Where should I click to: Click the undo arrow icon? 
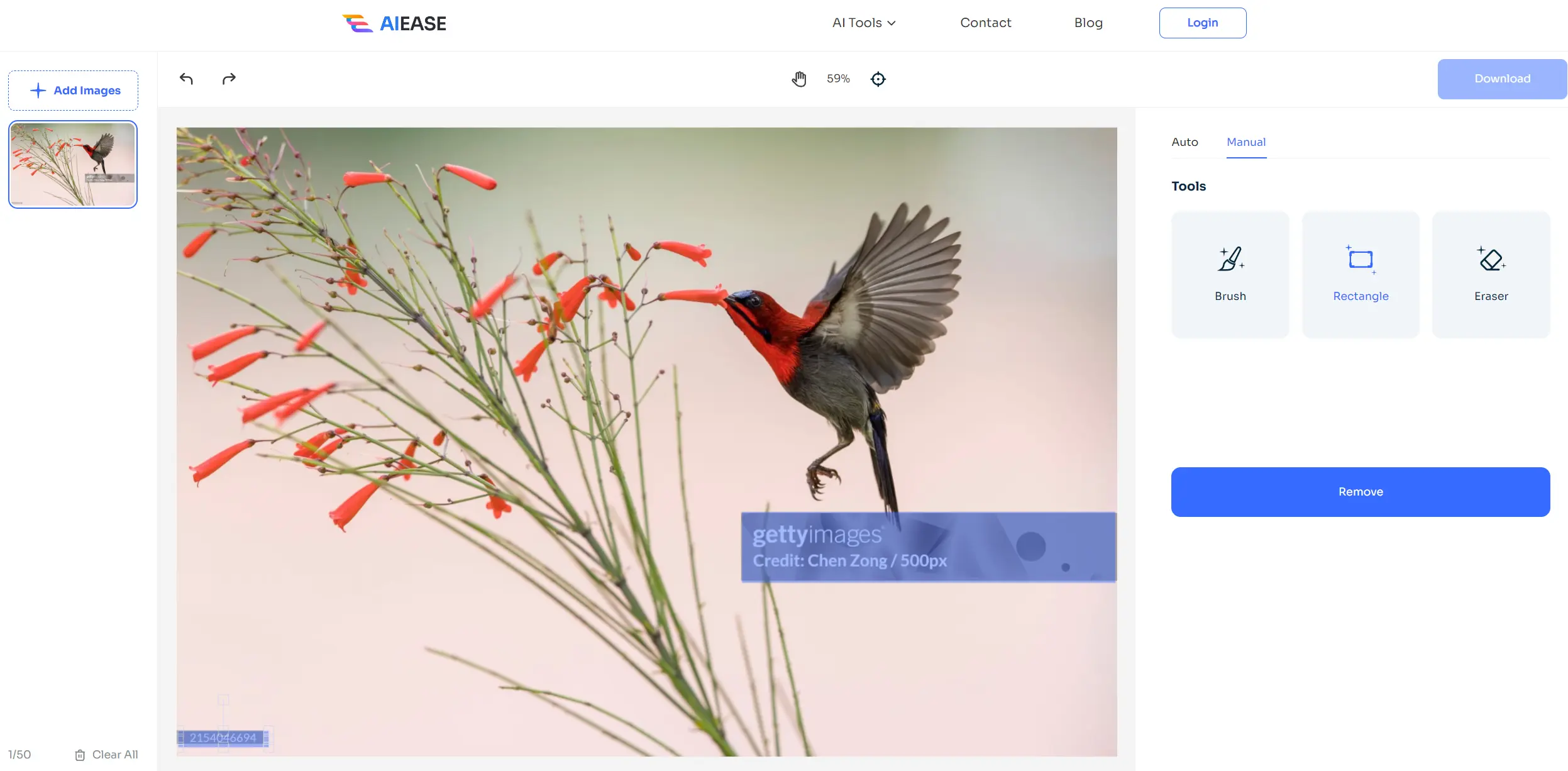(x=186, y=78)
